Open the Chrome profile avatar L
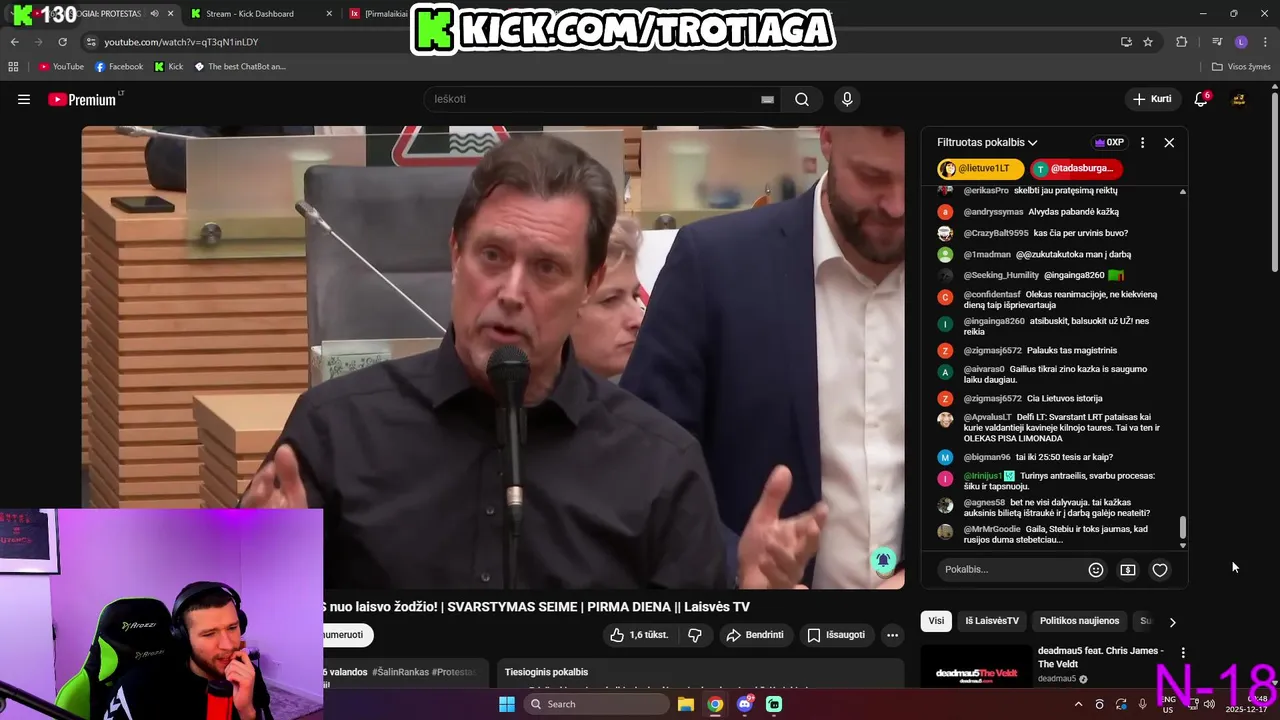 [x=1241, y=42]
